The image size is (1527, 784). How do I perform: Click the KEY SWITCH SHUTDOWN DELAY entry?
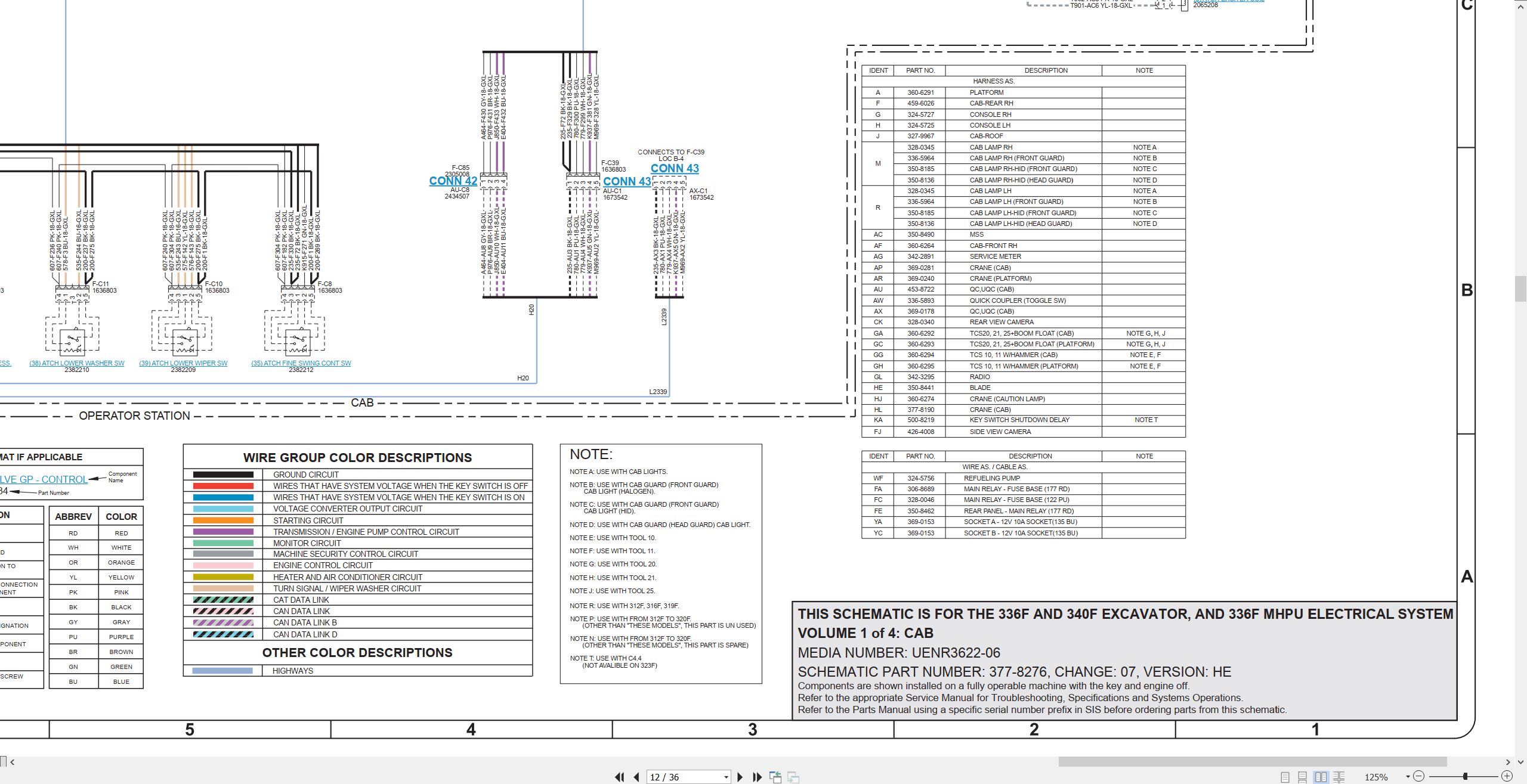pos(1019,420)
